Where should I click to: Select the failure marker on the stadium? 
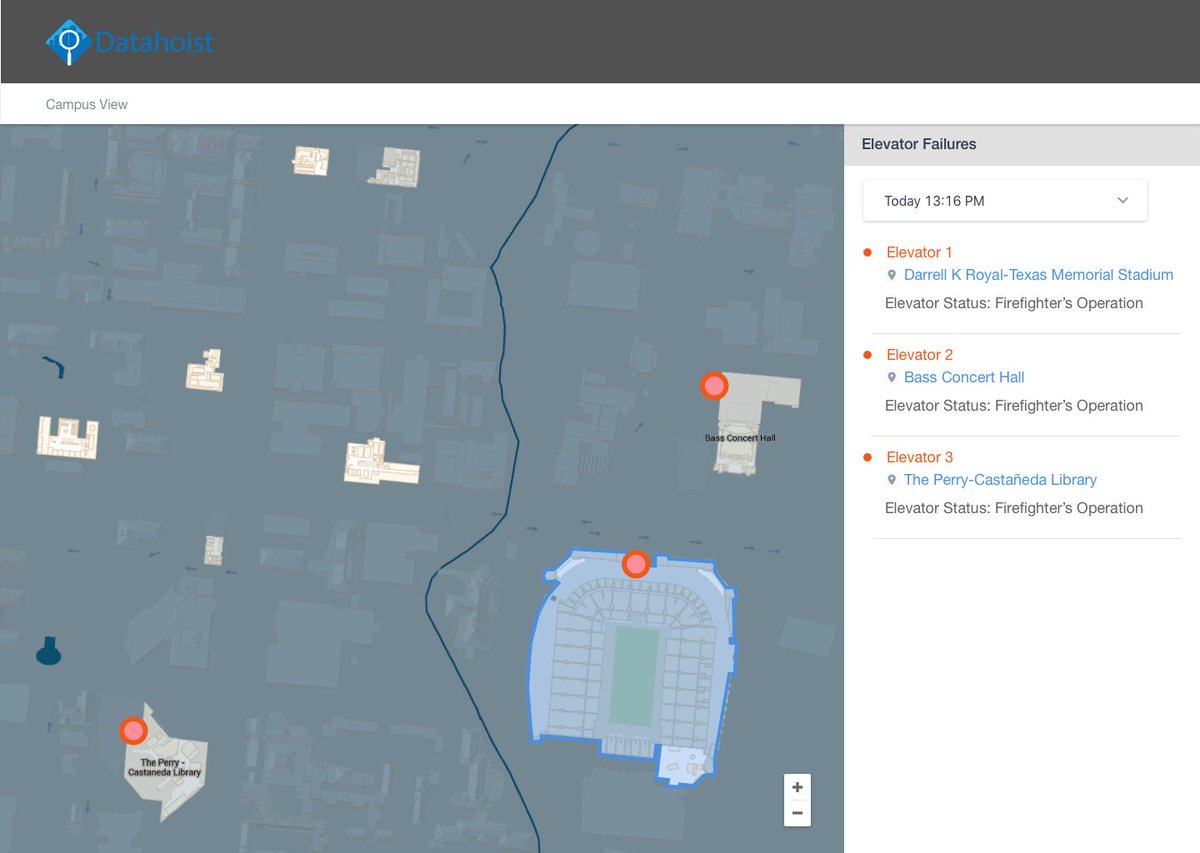point(635,565)
